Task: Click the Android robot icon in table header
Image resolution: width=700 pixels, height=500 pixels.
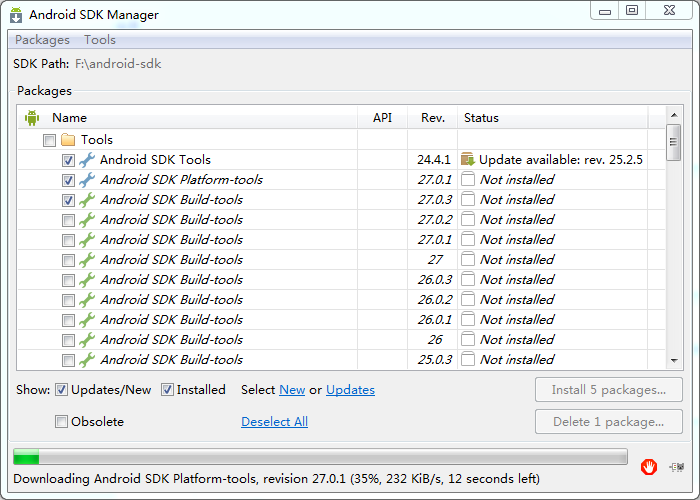Action: 32,118
